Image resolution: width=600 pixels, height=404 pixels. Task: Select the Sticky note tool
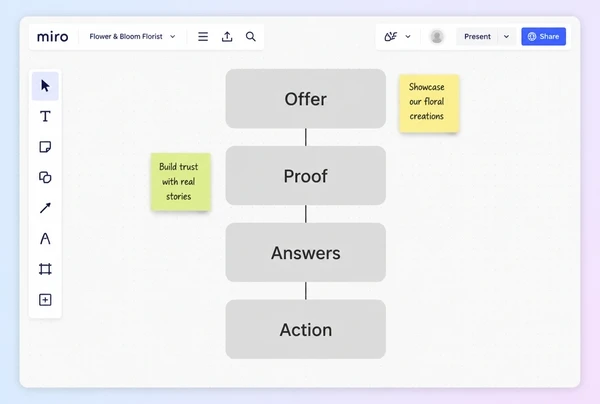point(45,147)
